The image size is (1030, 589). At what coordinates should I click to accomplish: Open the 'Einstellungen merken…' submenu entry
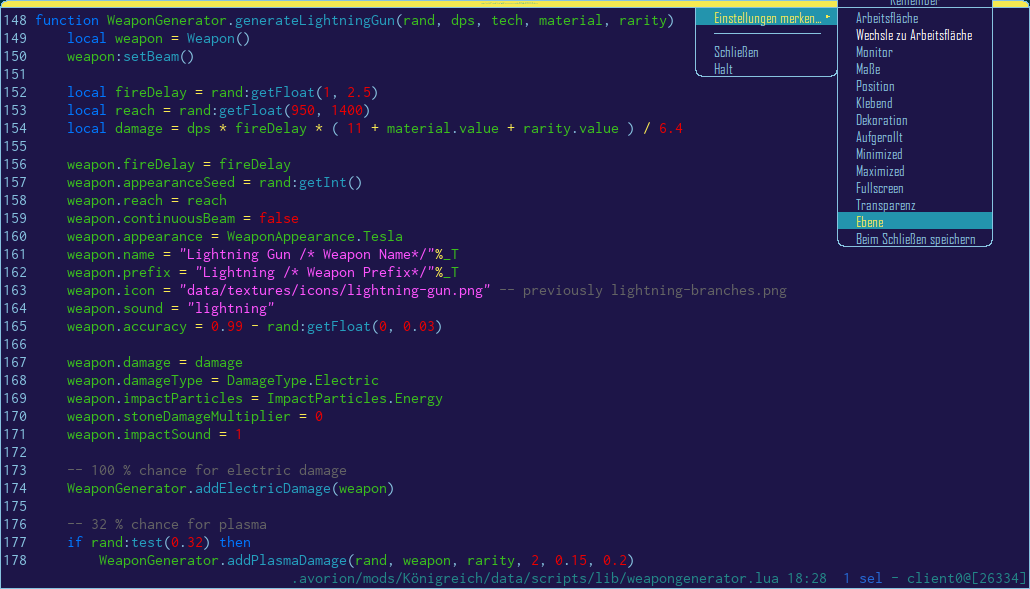[x=767, y=18]
